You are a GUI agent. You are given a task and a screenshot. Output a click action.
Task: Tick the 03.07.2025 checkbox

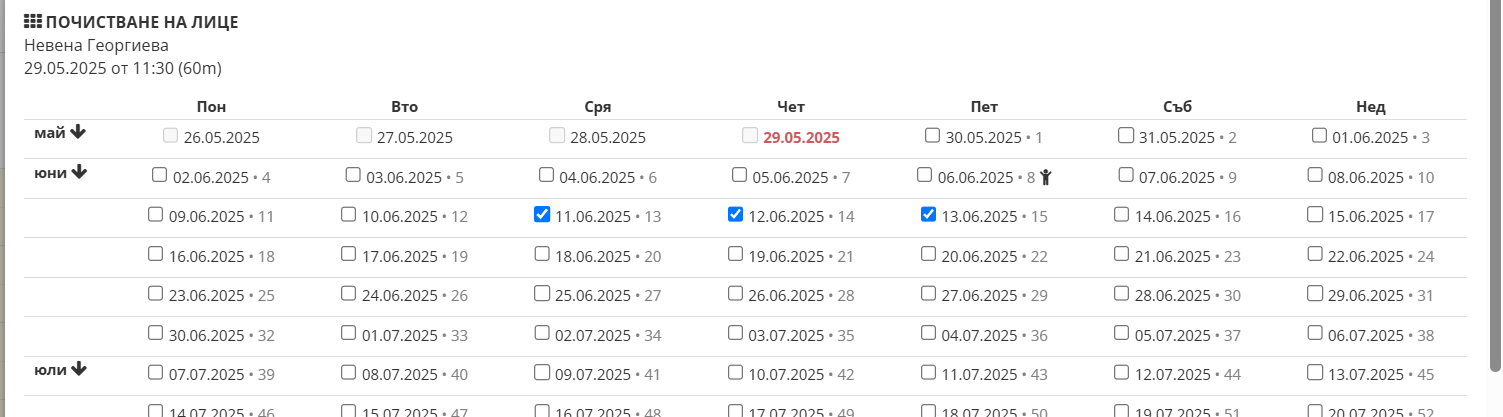click(735, 332)
